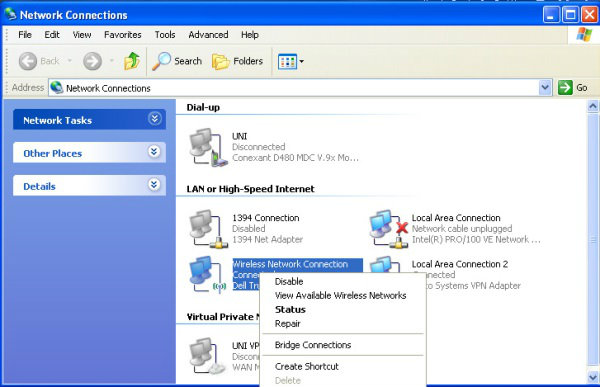Toggle the Folders pane button
Image resolution: width=600 pixels, height=387 pixels.
pyautogui.click(x=238, y=61)
